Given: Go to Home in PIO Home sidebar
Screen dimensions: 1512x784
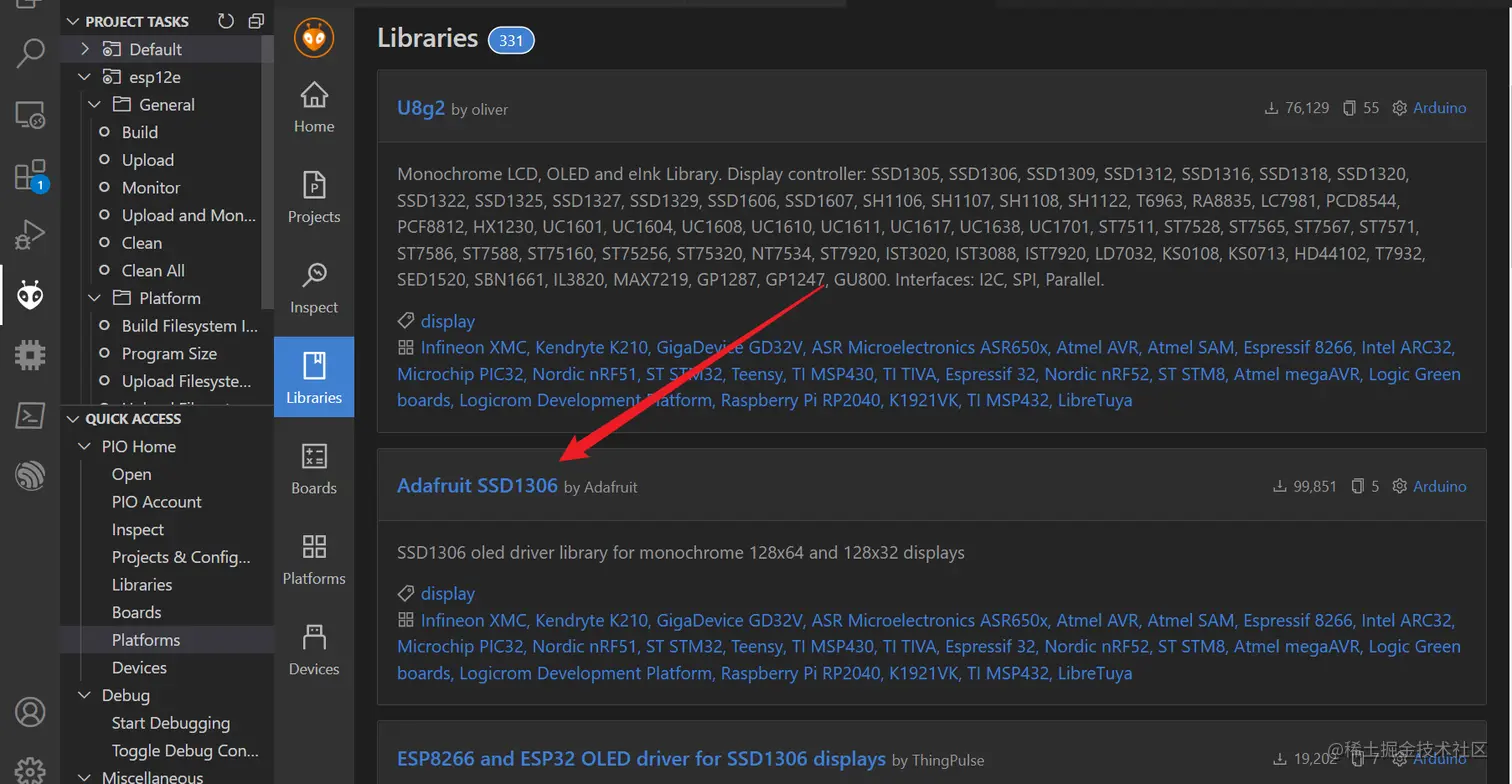Looking at the screenshot, I should click(x=314, y=106).
